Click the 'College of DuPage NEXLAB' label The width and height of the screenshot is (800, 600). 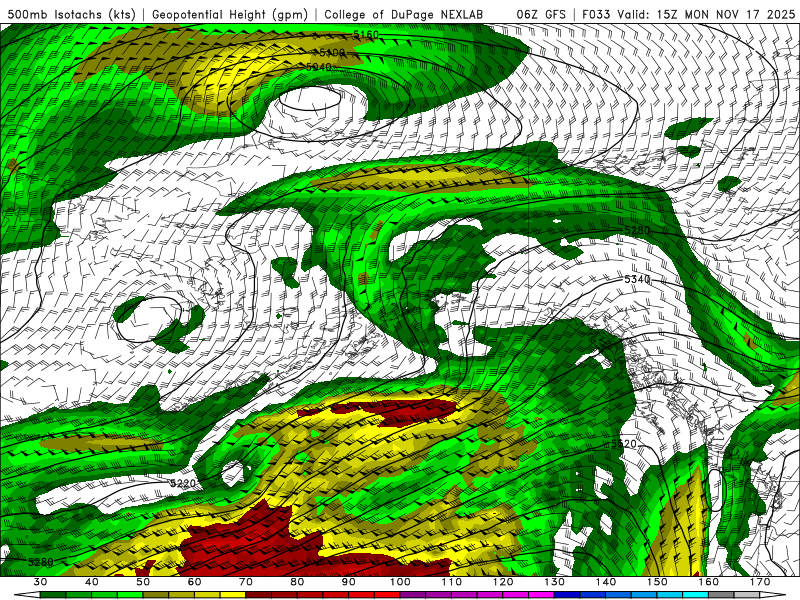tap(403, 14)
